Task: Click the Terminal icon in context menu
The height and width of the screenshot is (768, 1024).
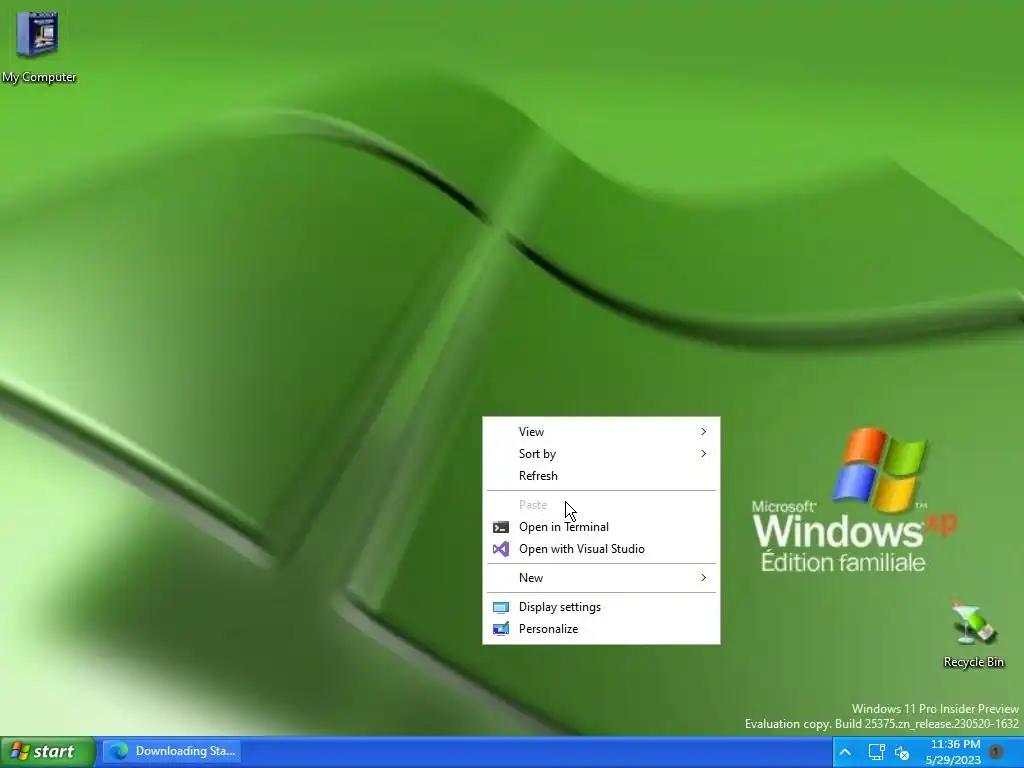Action: [501, 527]
